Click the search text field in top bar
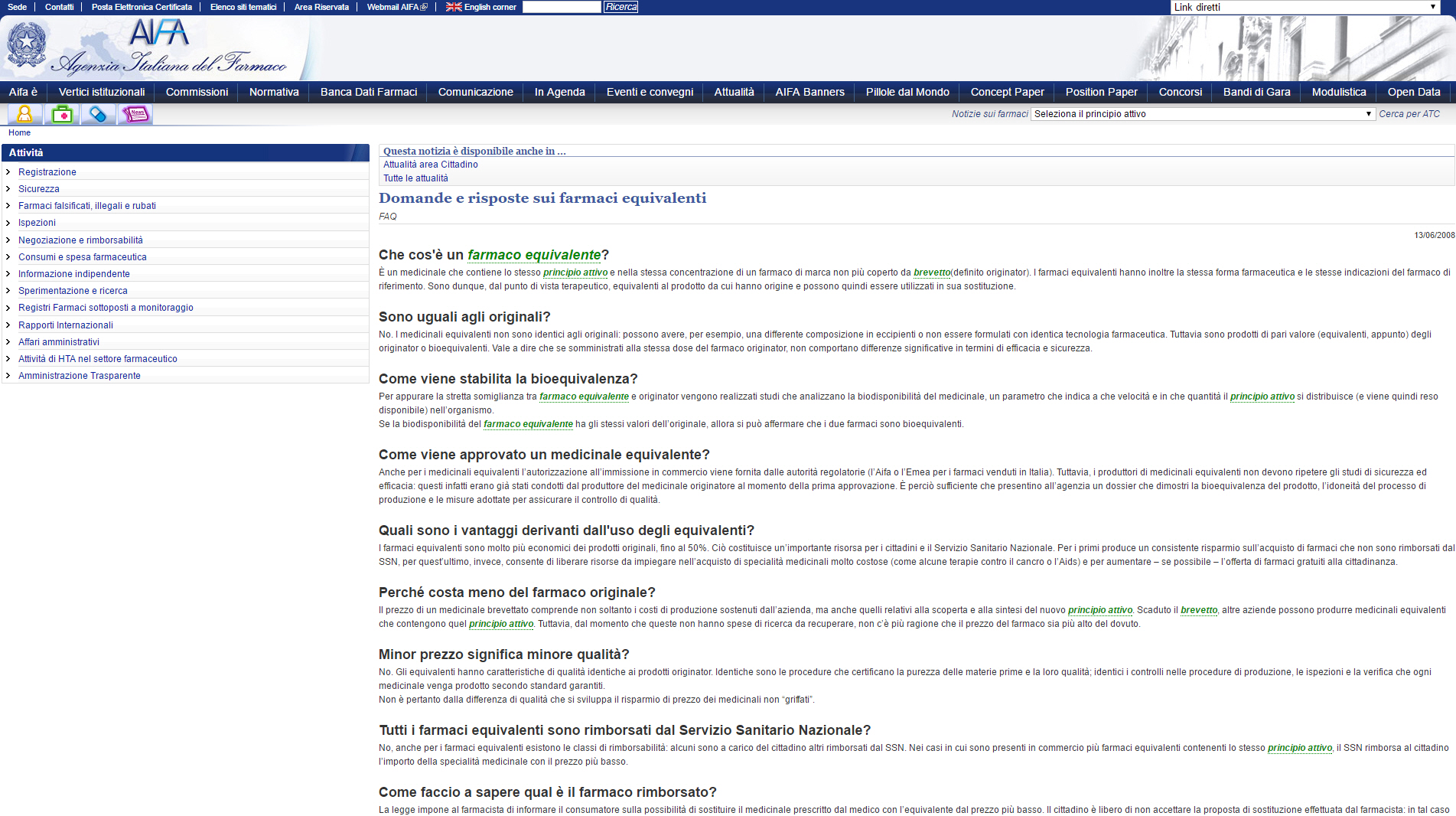Viewport: 1456px width, 816px height. pyautogui.click(x=562, y=7)
